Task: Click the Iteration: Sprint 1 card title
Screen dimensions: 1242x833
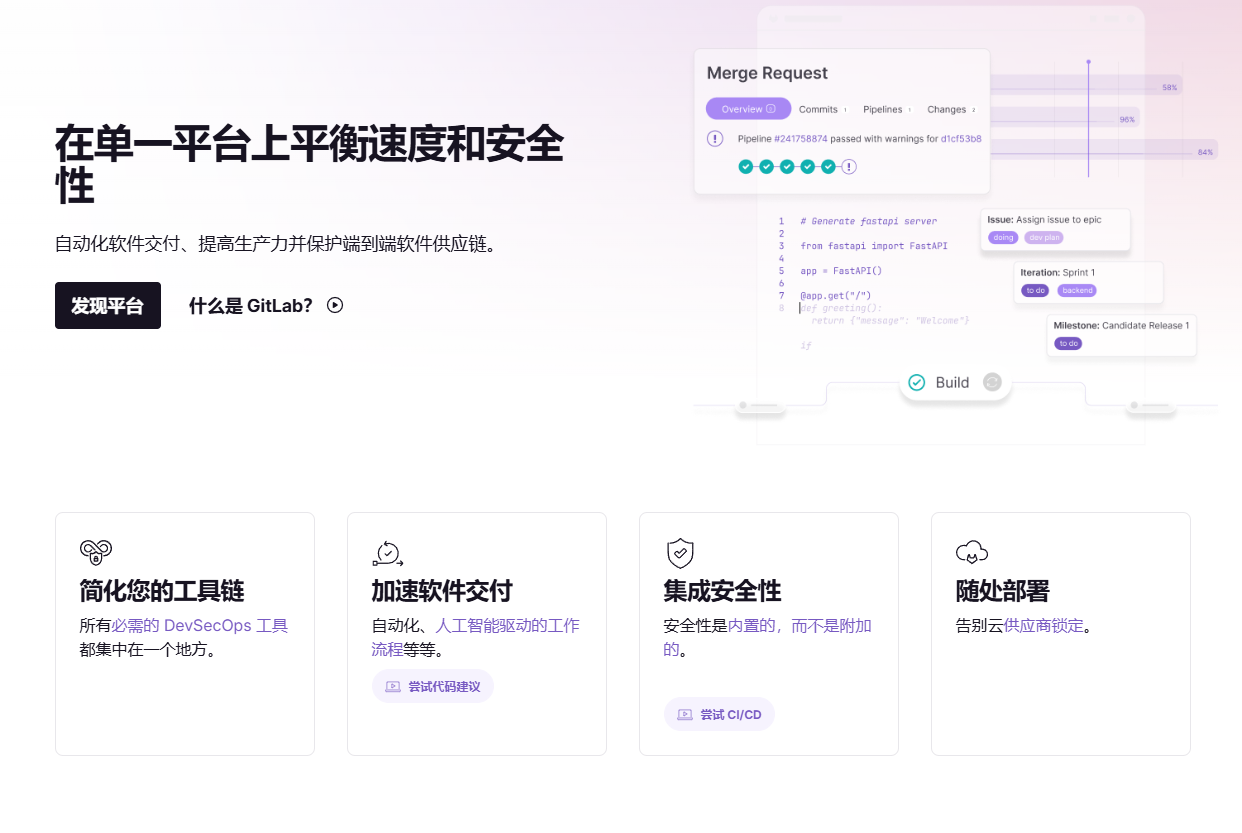Action: click(x=1057, y=272)
